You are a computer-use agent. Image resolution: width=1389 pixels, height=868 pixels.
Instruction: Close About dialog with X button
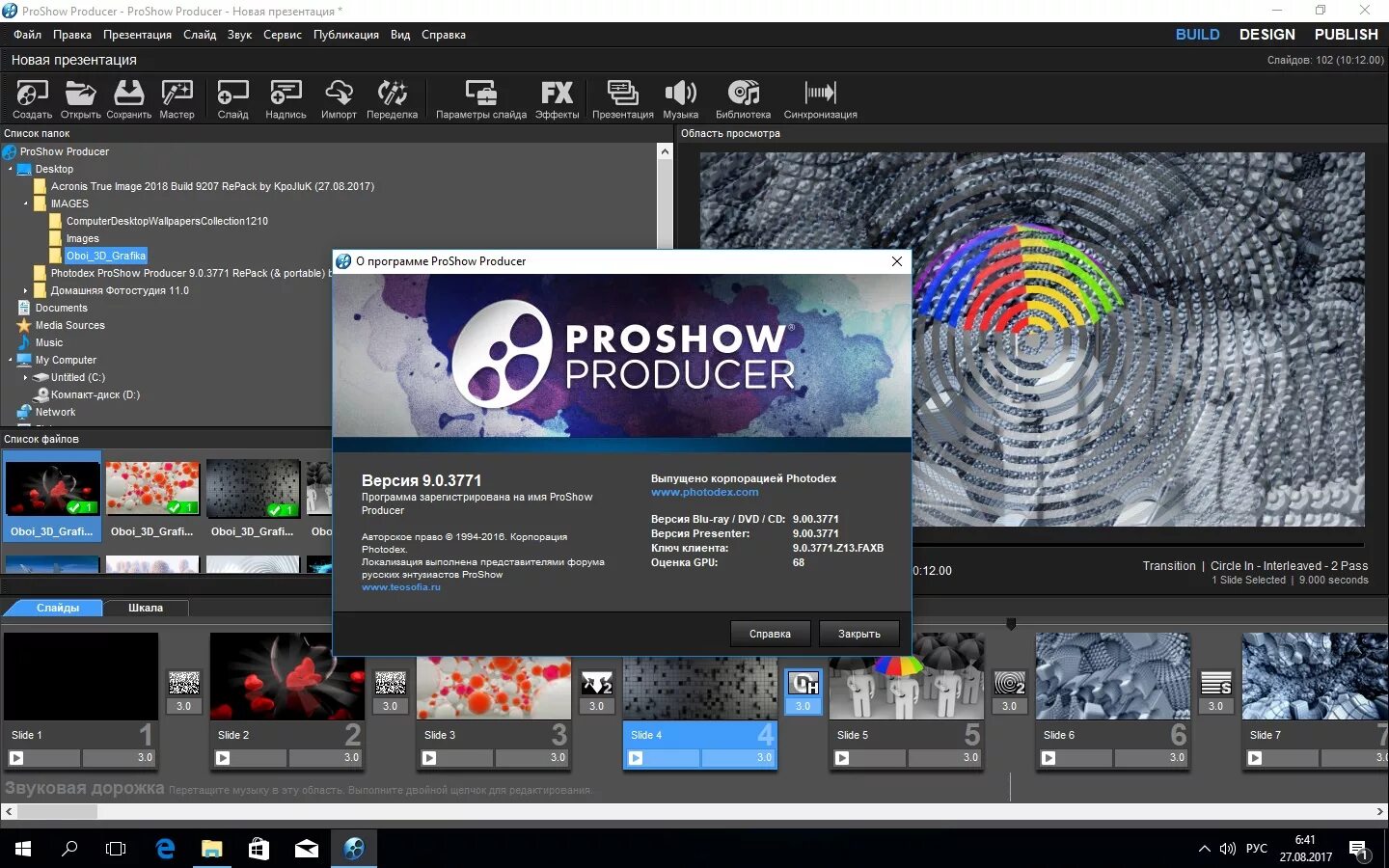click(x=897, y=261)
